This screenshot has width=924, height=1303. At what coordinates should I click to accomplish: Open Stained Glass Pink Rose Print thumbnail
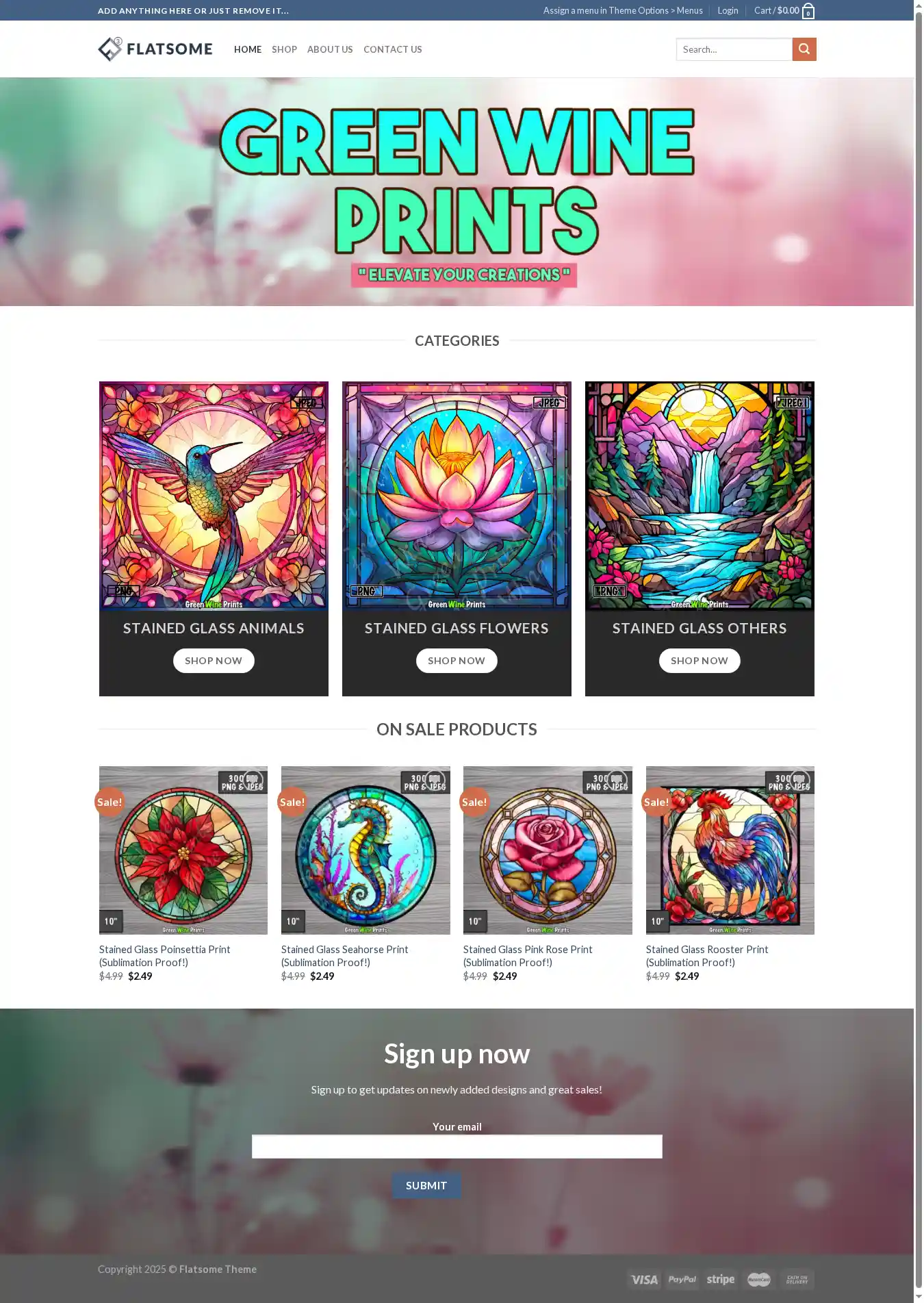[548, 850]
